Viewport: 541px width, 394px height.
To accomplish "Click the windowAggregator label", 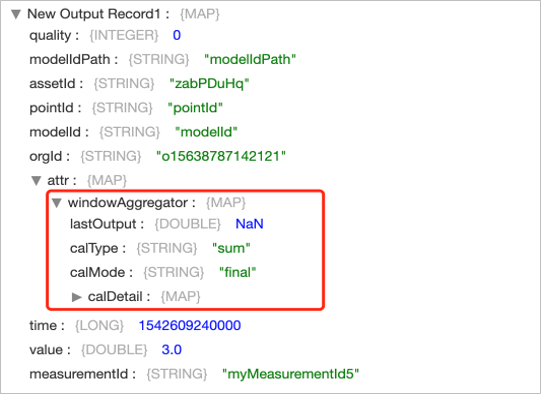I will coord(128,203).
